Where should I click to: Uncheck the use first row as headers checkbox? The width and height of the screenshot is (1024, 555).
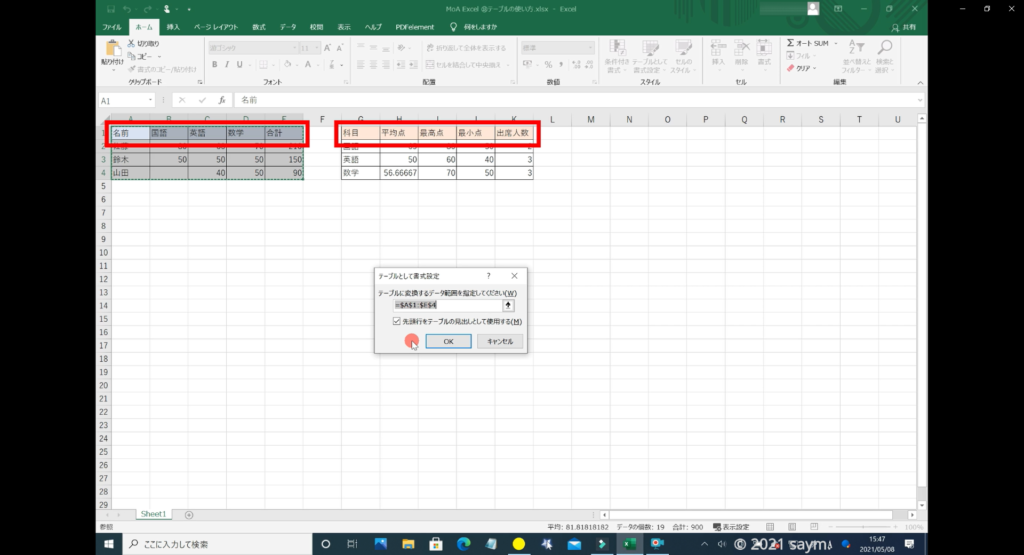point(397,321)
